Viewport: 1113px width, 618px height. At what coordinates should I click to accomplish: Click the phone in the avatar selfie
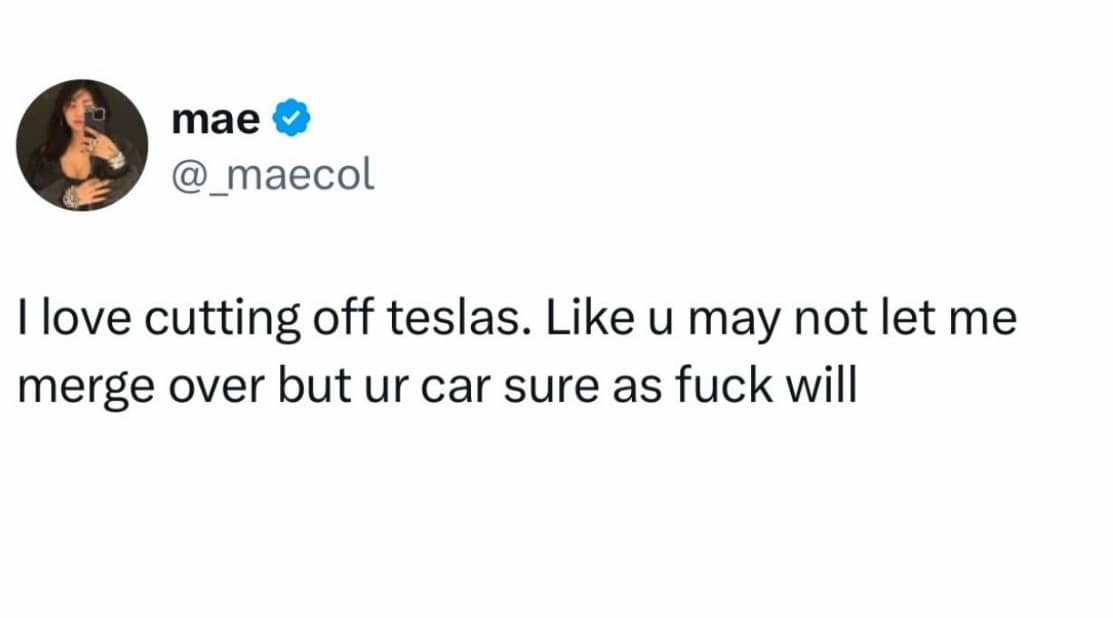97,124
